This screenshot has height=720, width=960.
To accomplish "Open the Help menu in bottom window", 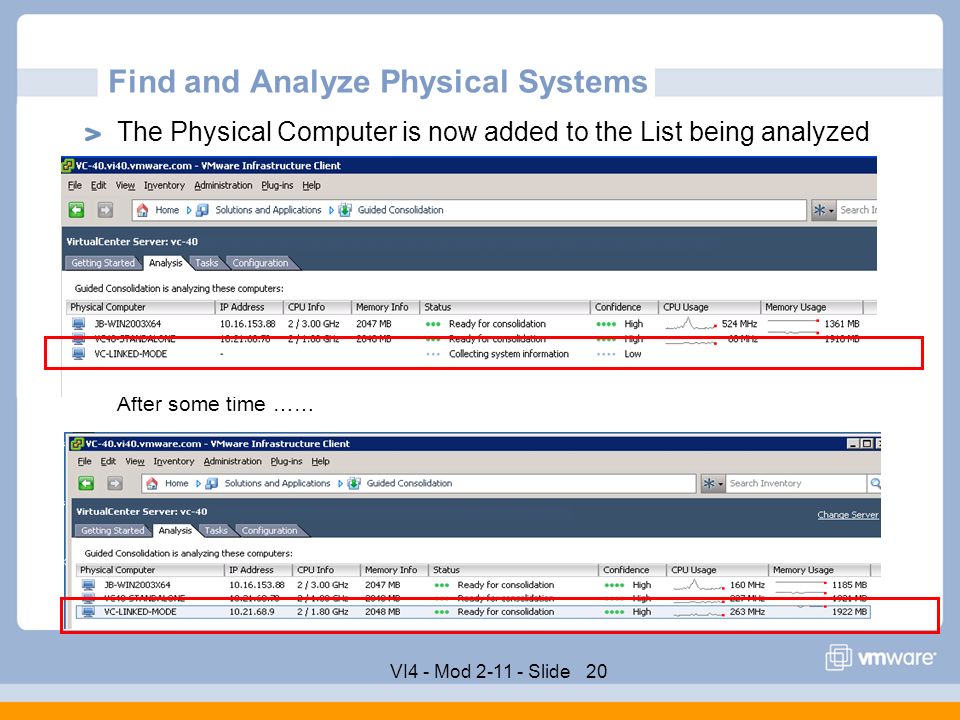I will click(320, 461).
